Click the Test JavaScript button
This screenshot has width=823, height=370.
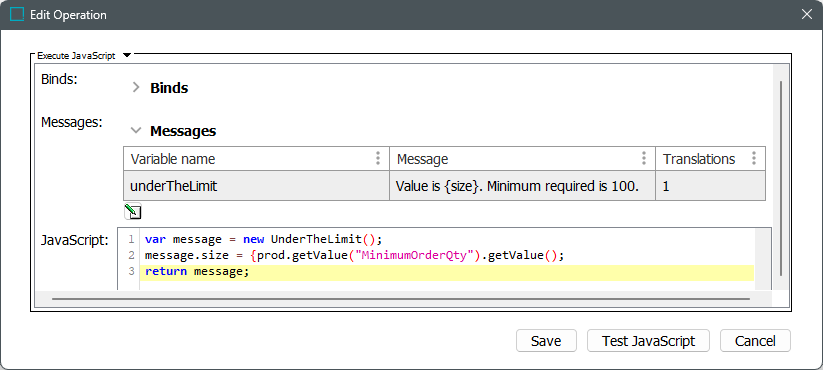(648, 341)
